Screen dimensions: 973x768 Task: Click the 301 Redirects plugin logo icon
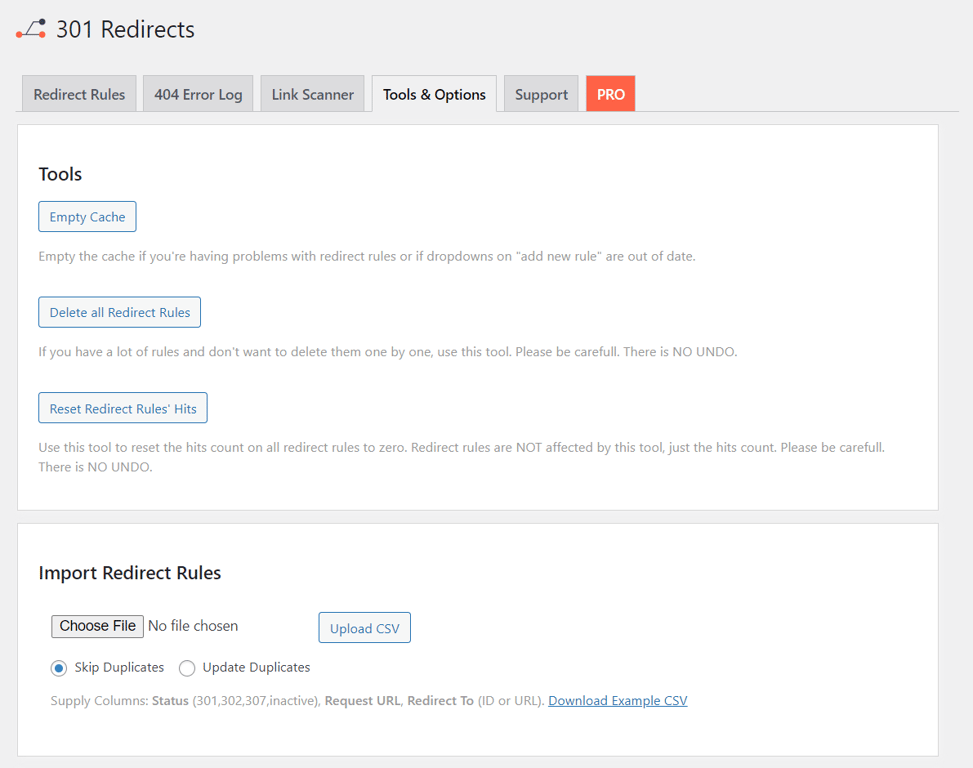pos(30,29)
